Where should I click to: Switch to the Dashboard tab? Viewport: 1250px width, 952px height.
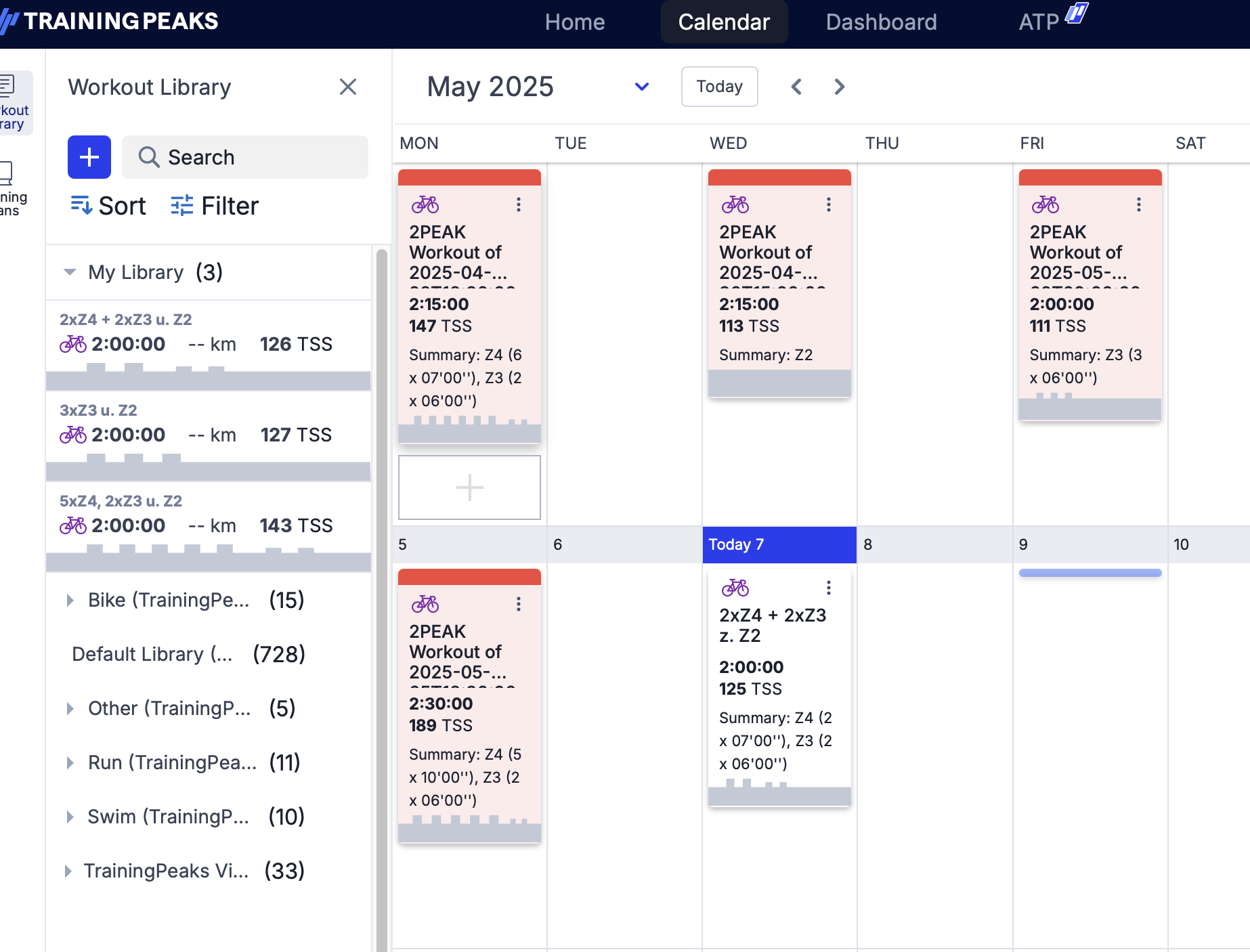pyautogui.click(x=881, y=22)
